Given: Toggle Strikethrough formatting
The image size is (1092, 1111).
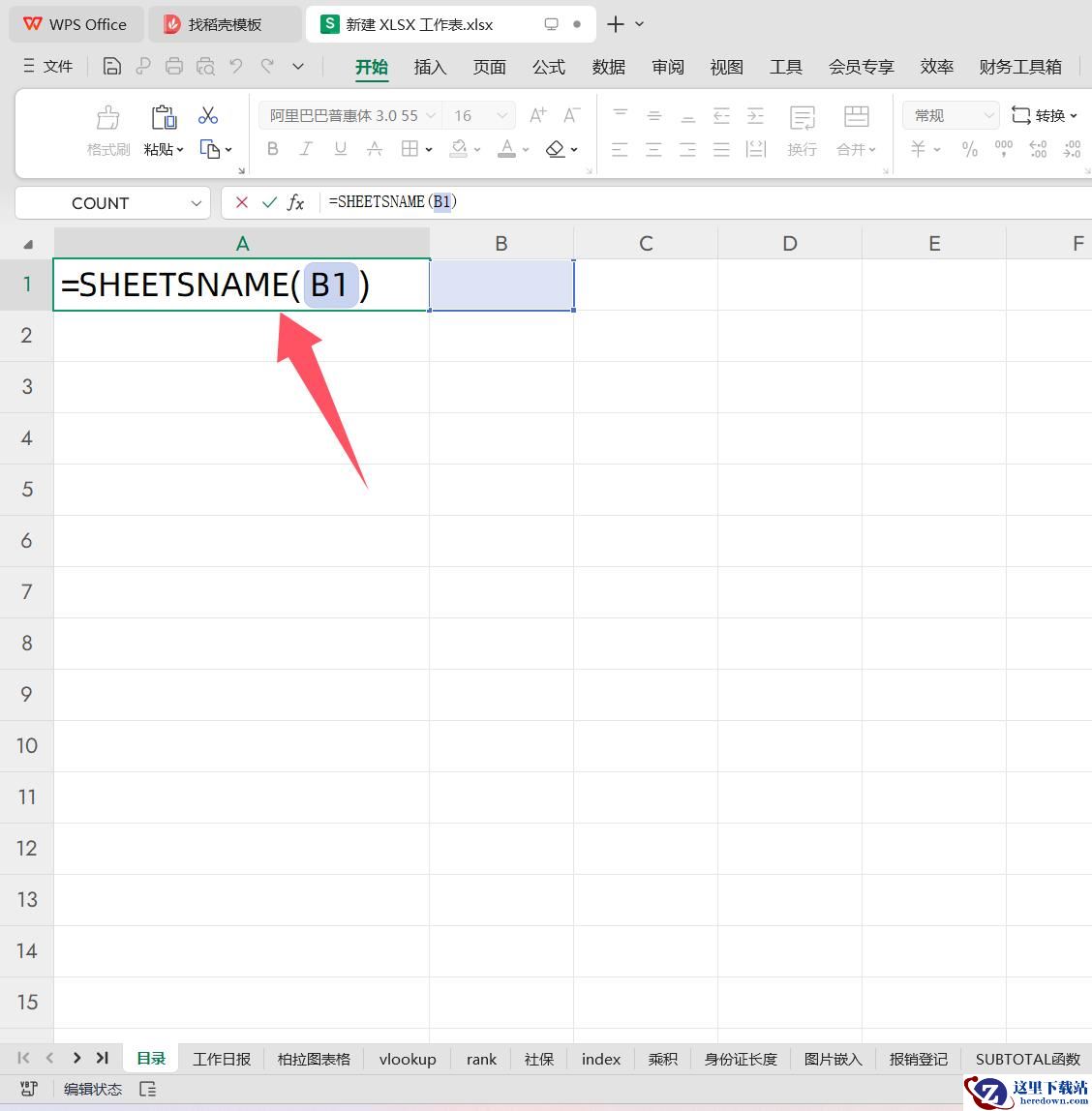Looking at the screenshot, I should [x=374, y=149].
